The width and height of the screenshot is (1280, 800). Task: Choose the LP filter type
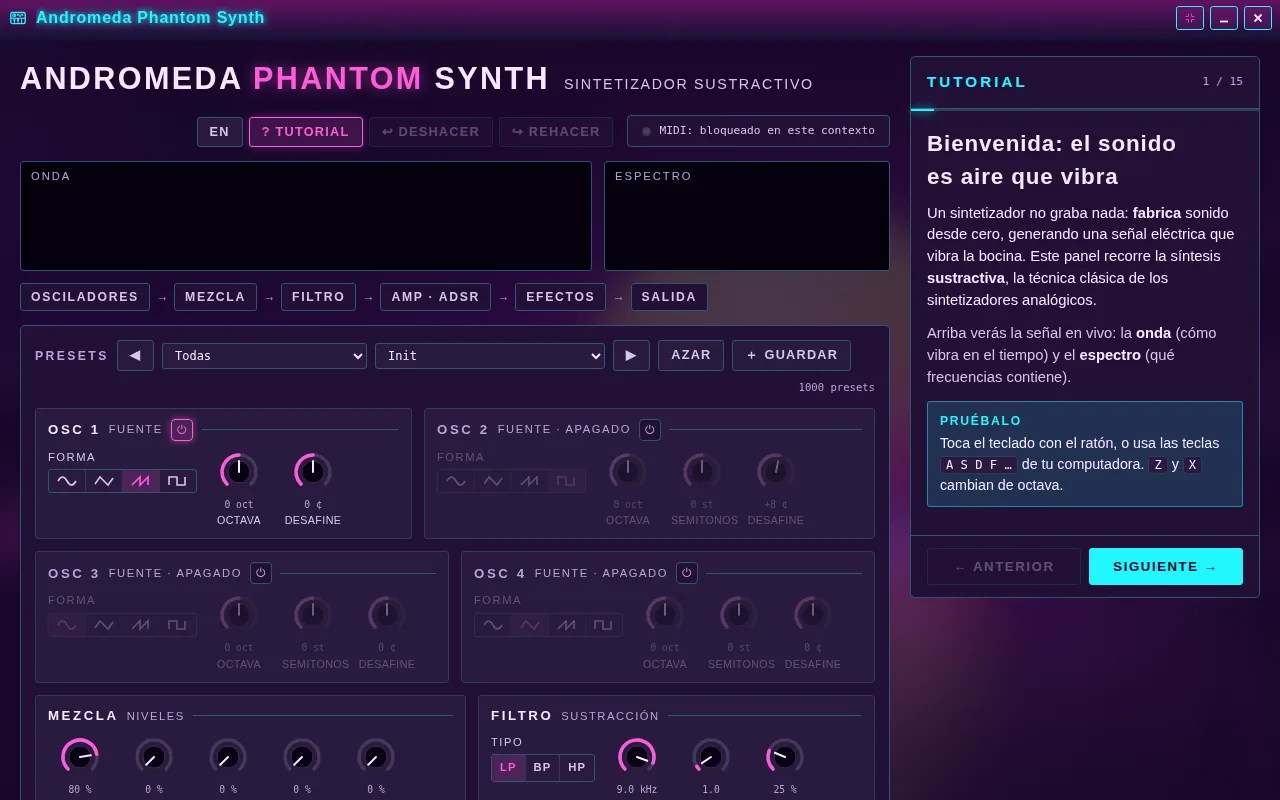[x=508, y=768]
